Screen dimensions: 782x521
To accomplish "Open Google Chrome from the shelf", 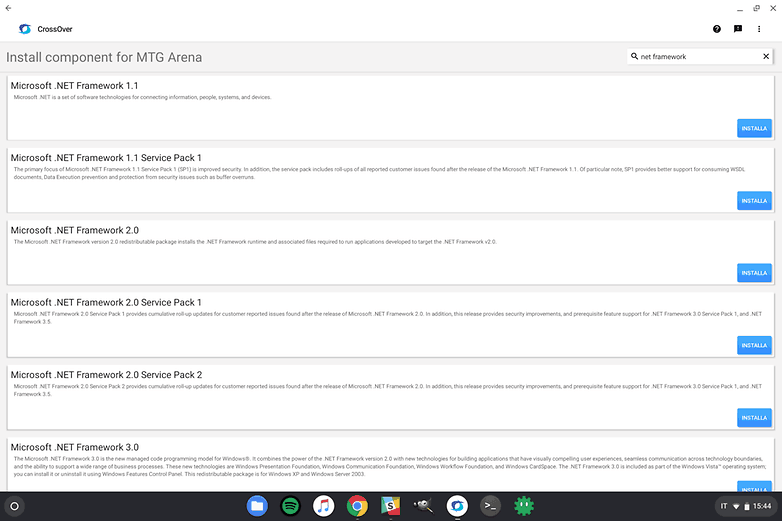I will [357, 506].
